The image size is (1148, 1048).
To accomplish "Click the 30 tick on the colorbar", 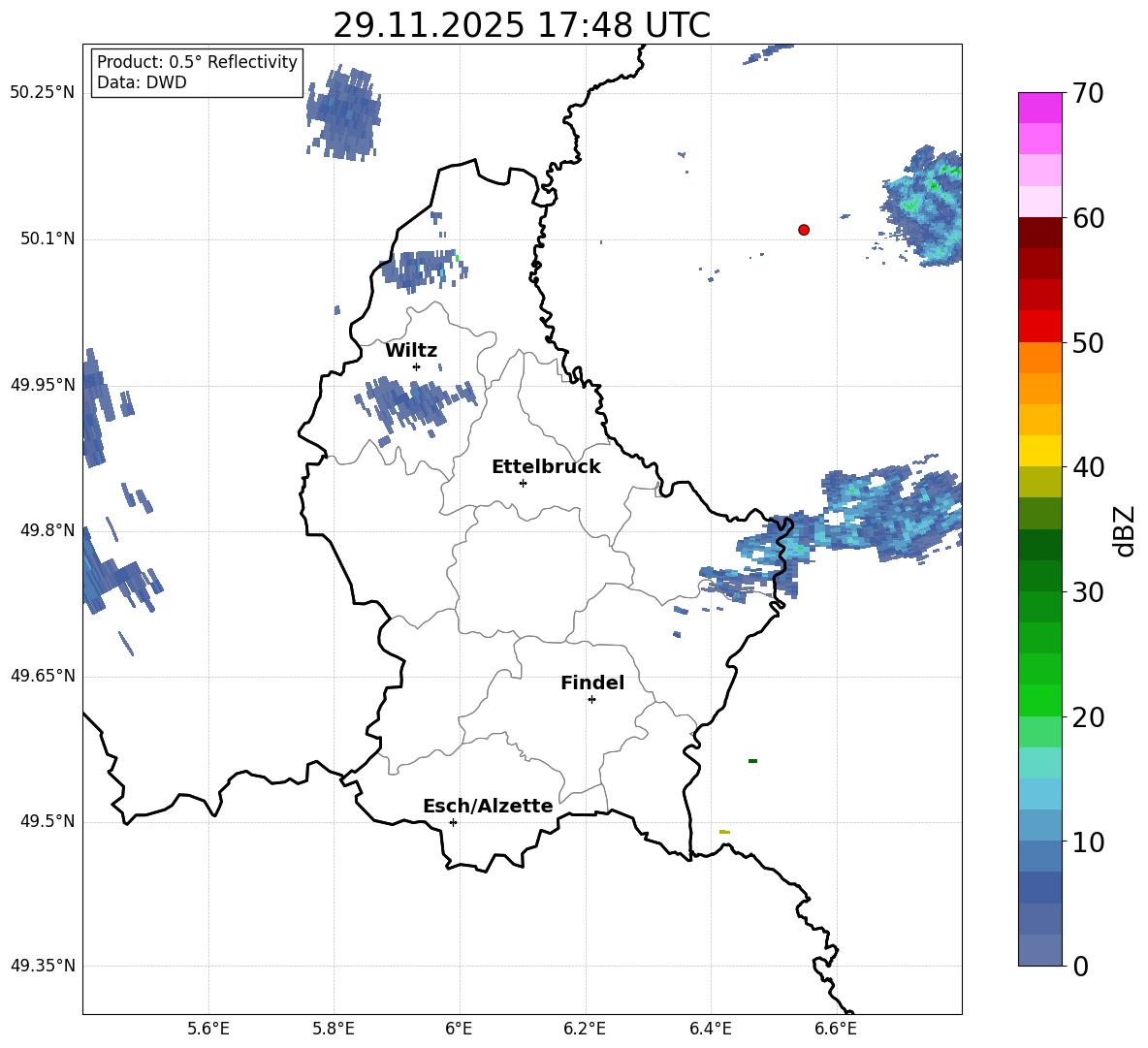I will click(1088, 592).
